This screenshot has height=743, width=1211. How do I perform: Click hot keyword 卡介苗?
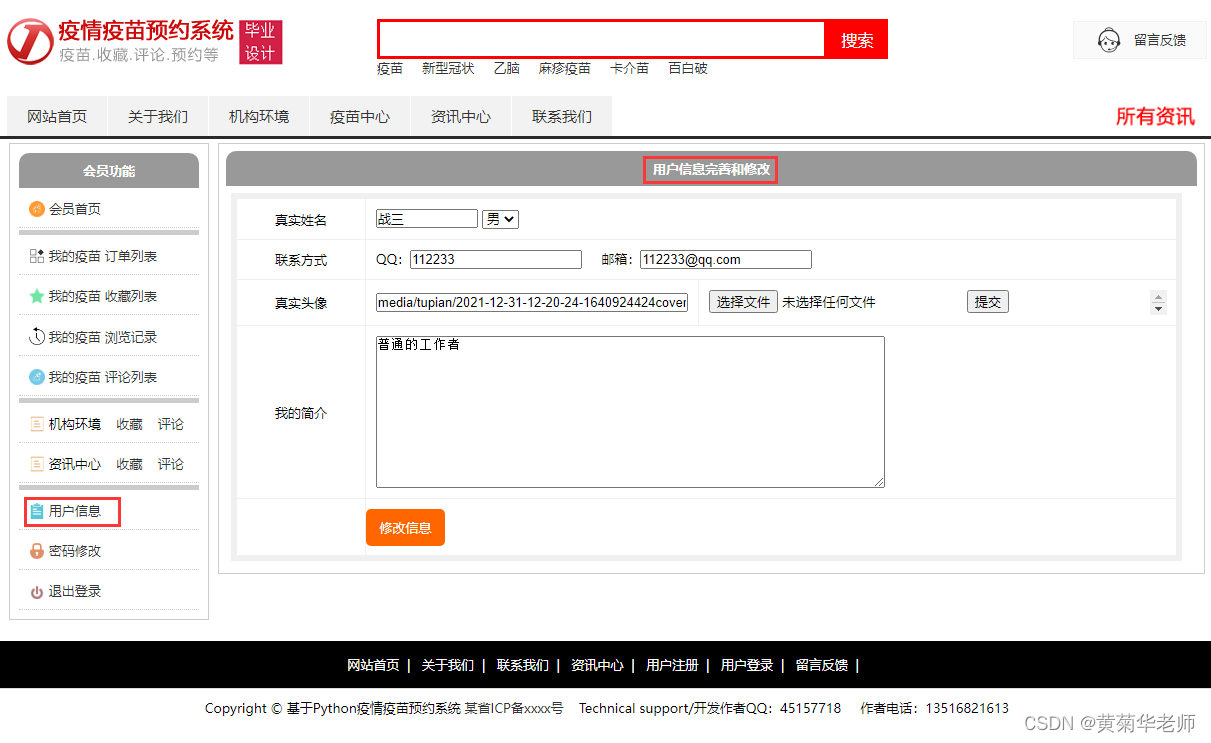[x=630, y=69]
